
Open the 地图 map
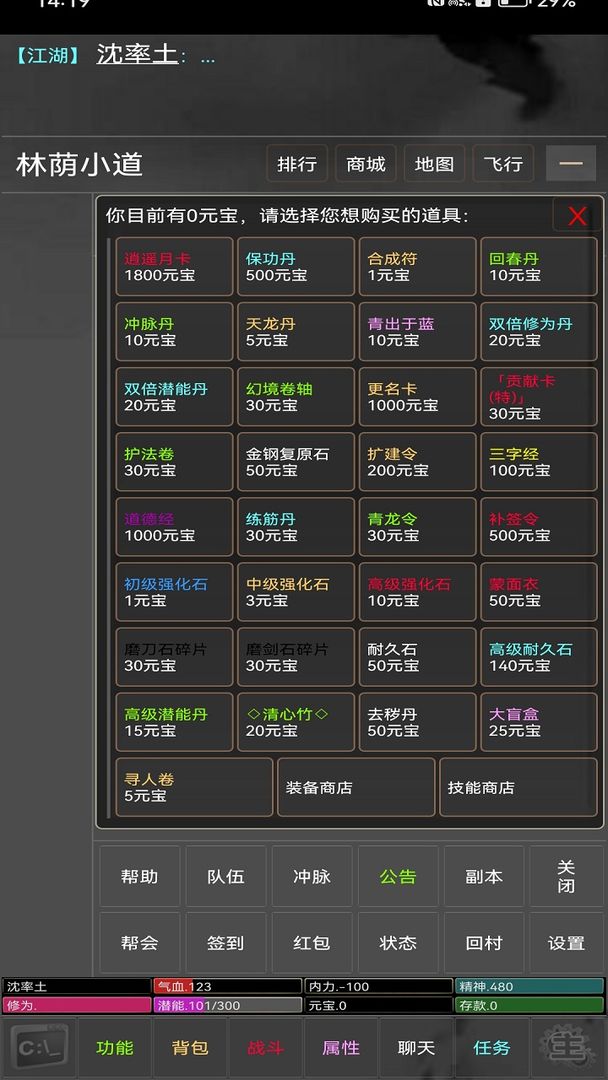pyautogui.click(x=434, y=164)
